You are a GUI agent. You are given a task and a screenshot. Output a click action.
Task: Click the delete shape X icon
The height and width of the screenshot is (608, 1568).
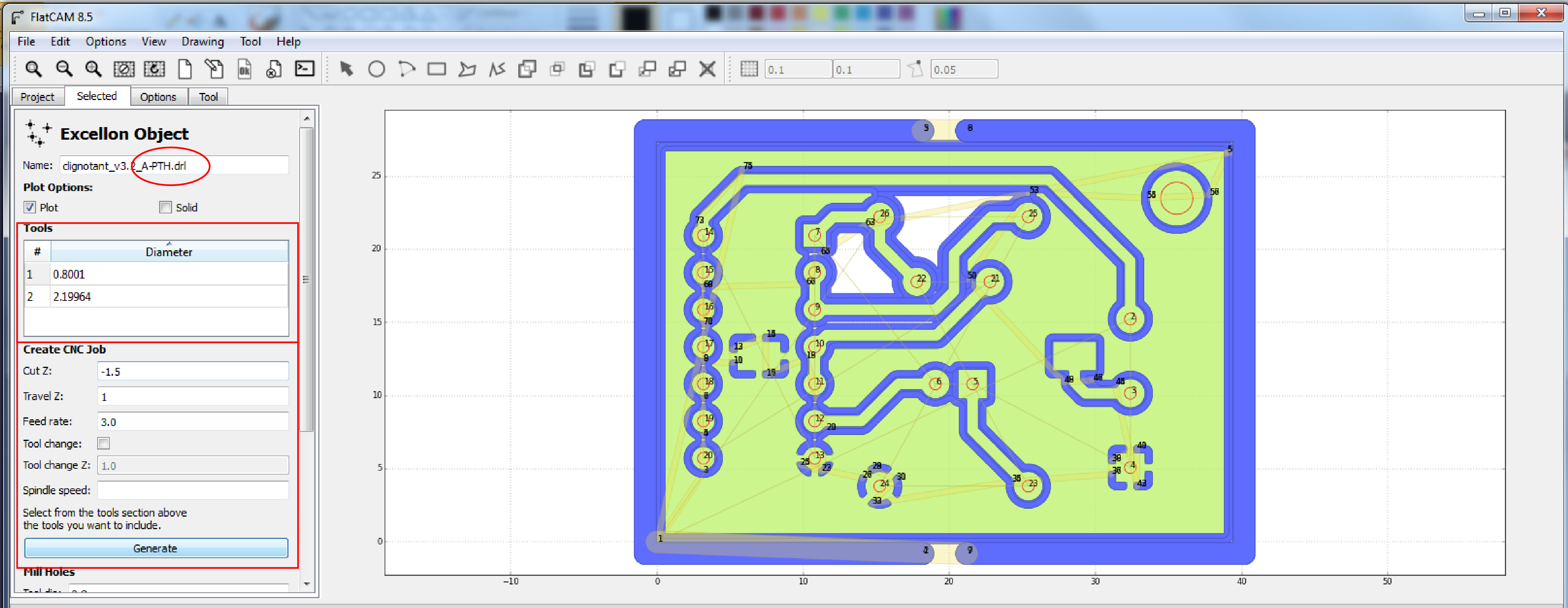click(x=707, y=69)
